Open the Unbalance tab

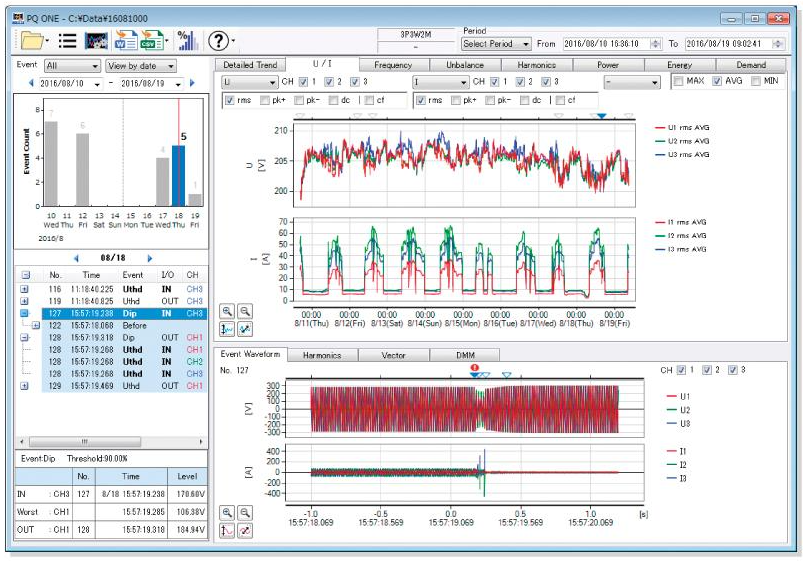pyautogui.click(x=465, y=65)
